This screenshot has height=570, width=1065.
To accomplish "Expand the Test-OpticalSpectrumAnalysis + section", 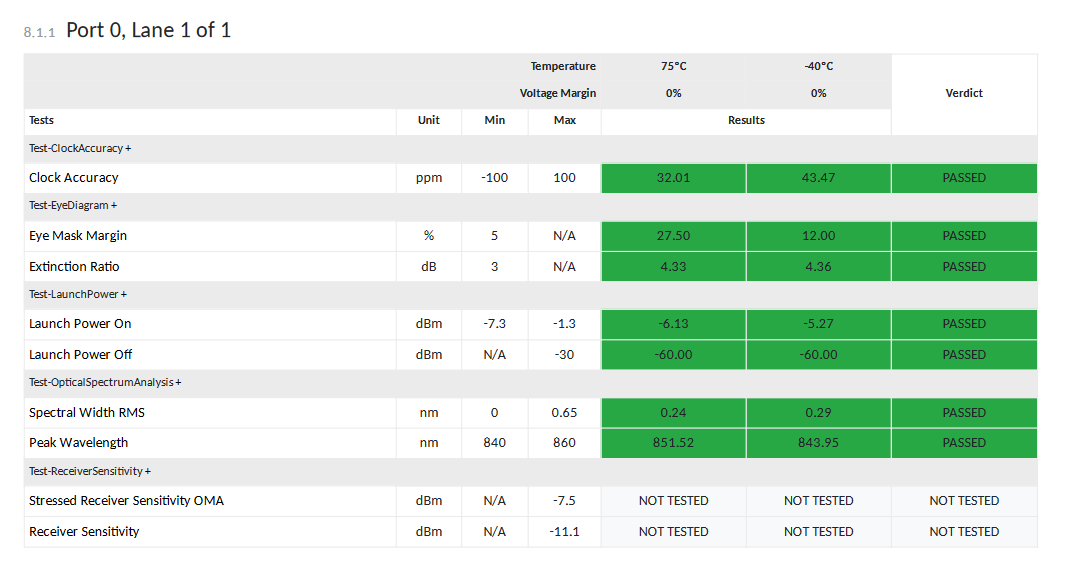I will coord(105,382).
